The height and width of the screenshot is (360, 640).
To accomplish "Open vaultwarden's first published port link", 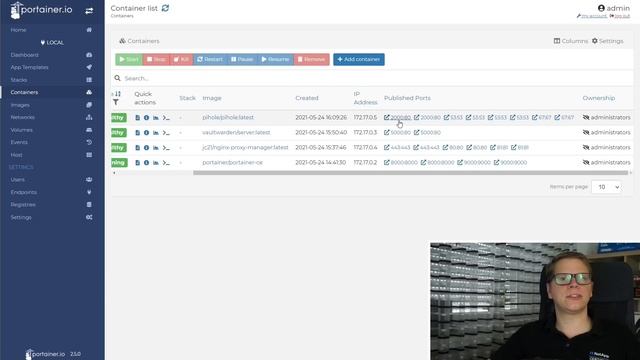I will (x=397, y=133).
